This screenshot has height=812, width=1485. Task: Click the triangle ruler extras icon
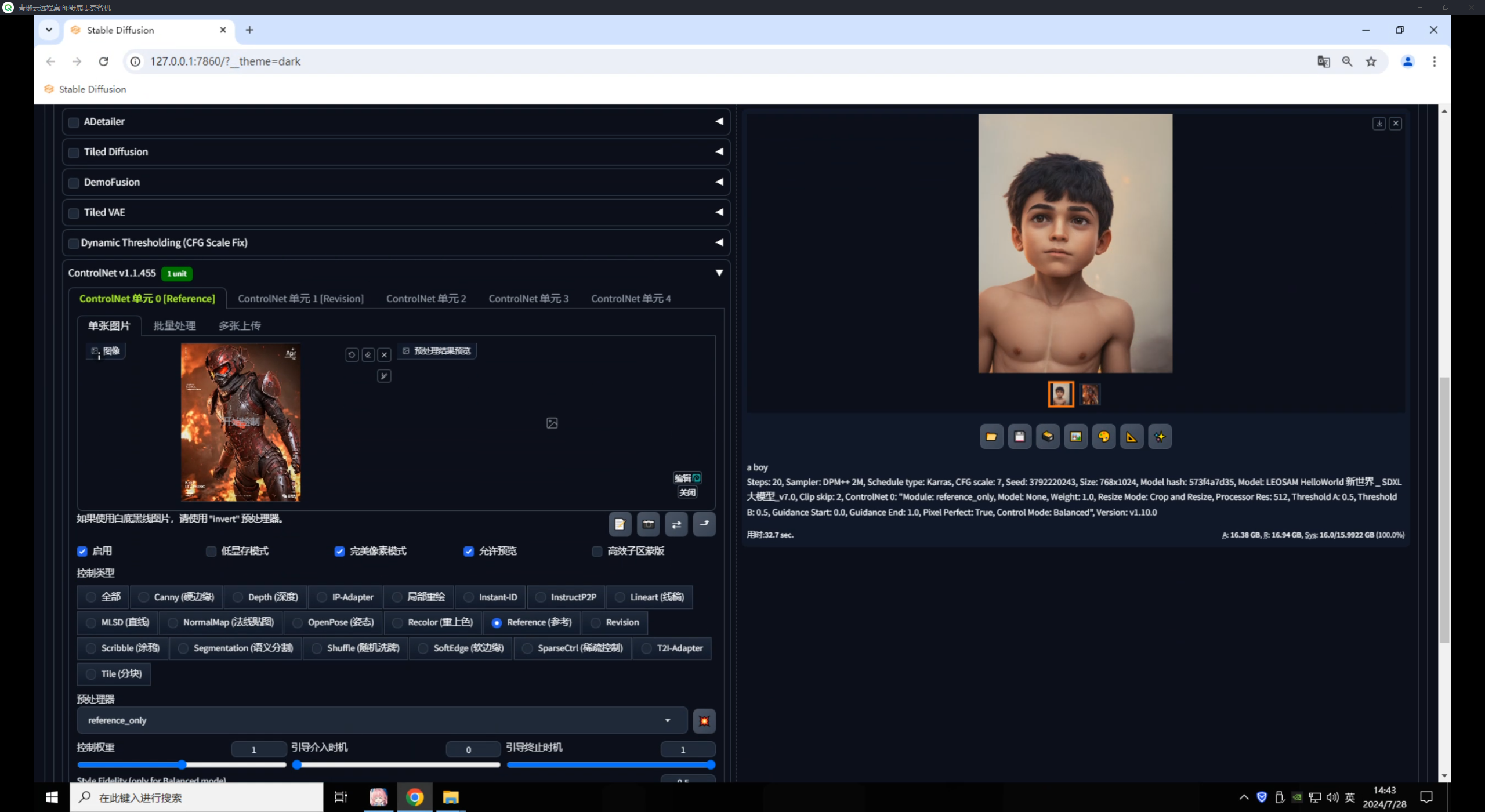pyautogui.click(x=1132, y=437)
